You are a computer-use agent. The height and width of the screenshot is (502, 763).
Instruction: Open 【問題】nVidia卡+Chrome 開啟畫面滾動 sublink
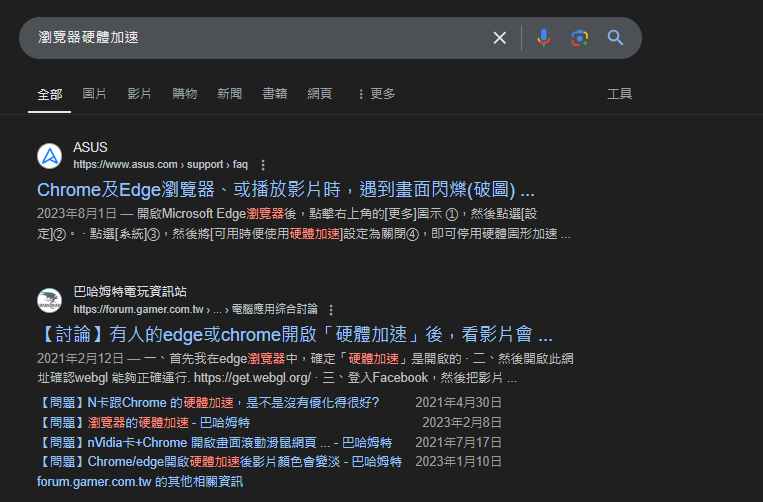(x=215, y=442)
